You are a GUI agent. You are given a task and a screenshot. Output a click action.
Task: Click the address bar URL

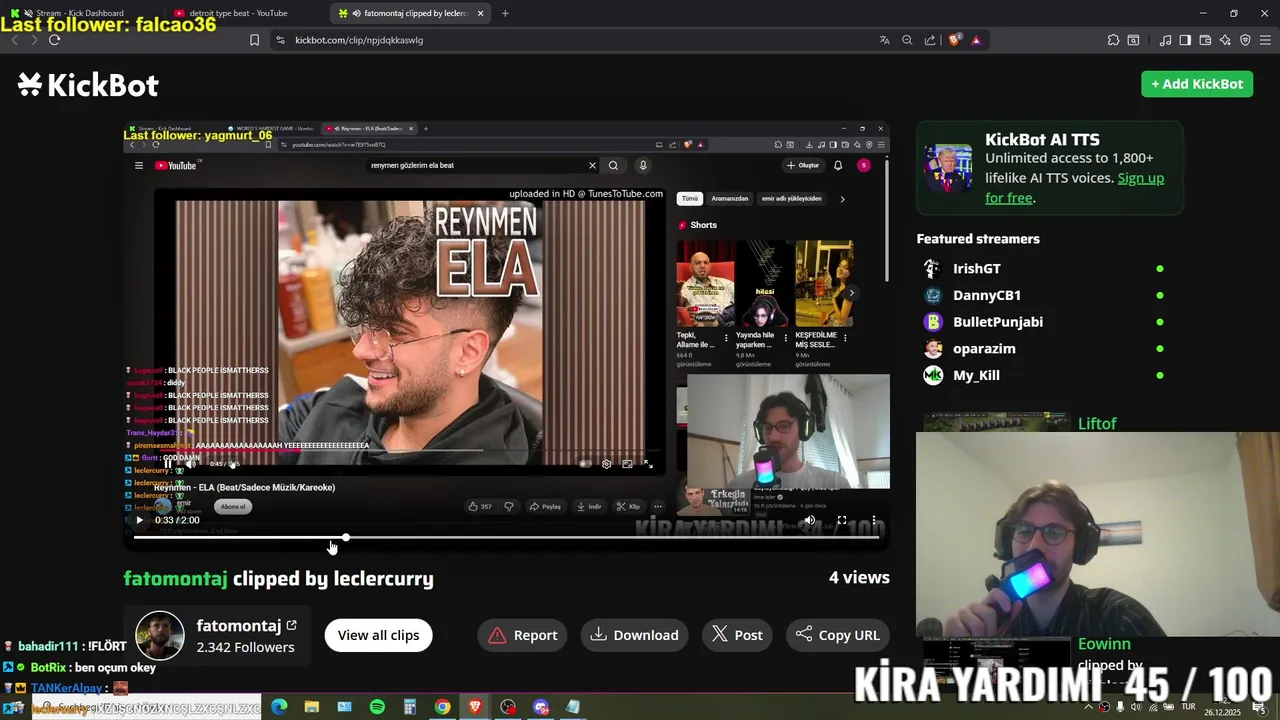(359, 40)
